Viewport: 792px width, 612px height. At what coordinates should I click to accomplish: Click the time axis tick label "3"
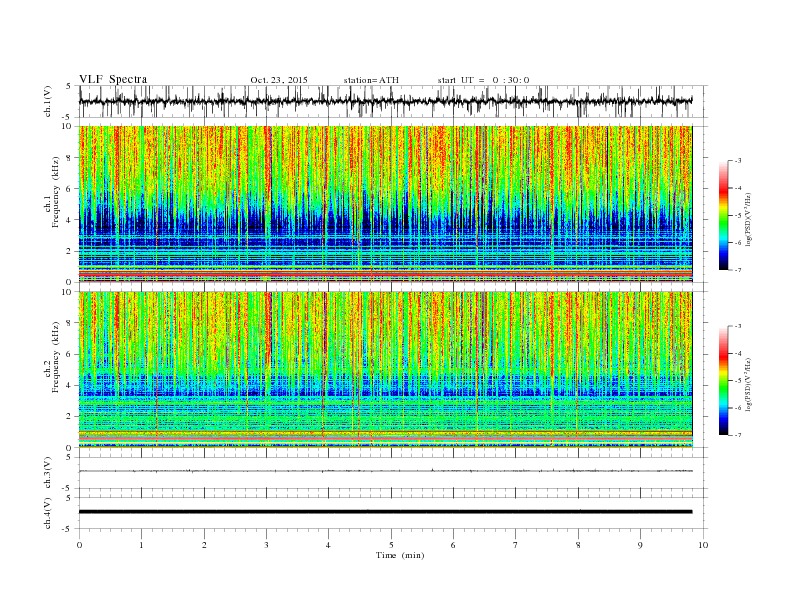[266, 545]
